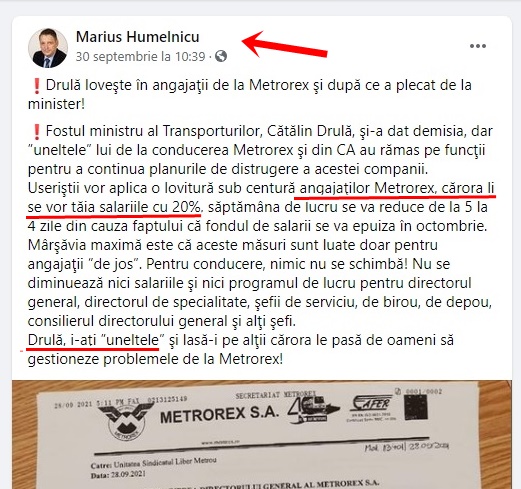Click the SECRETARIAT METROREX fax header

(275, 395)
